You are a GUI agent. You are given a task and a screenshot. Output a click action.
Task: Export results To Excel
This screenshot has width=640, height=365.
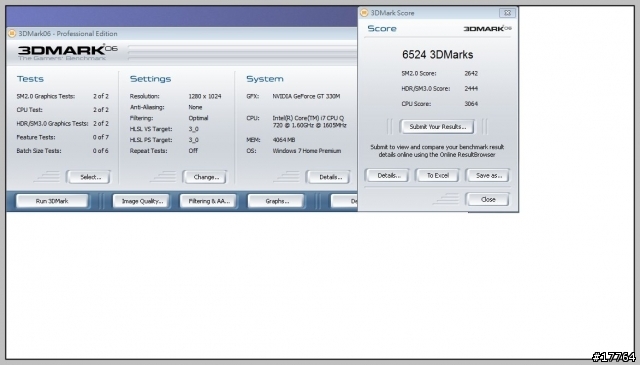coord(437,175)
